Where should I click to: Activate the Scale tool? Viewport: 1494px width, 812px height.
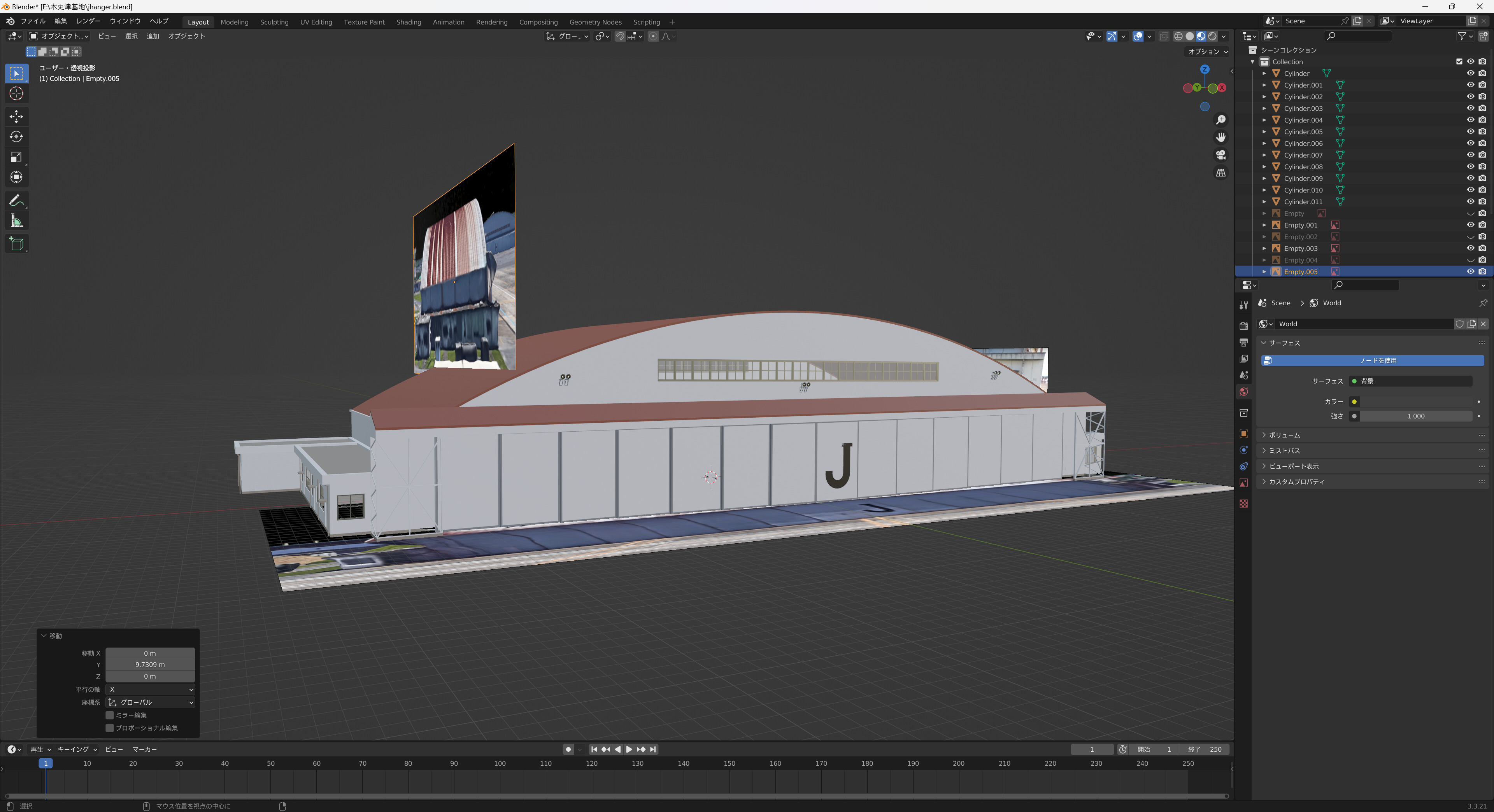click(16, 157)
